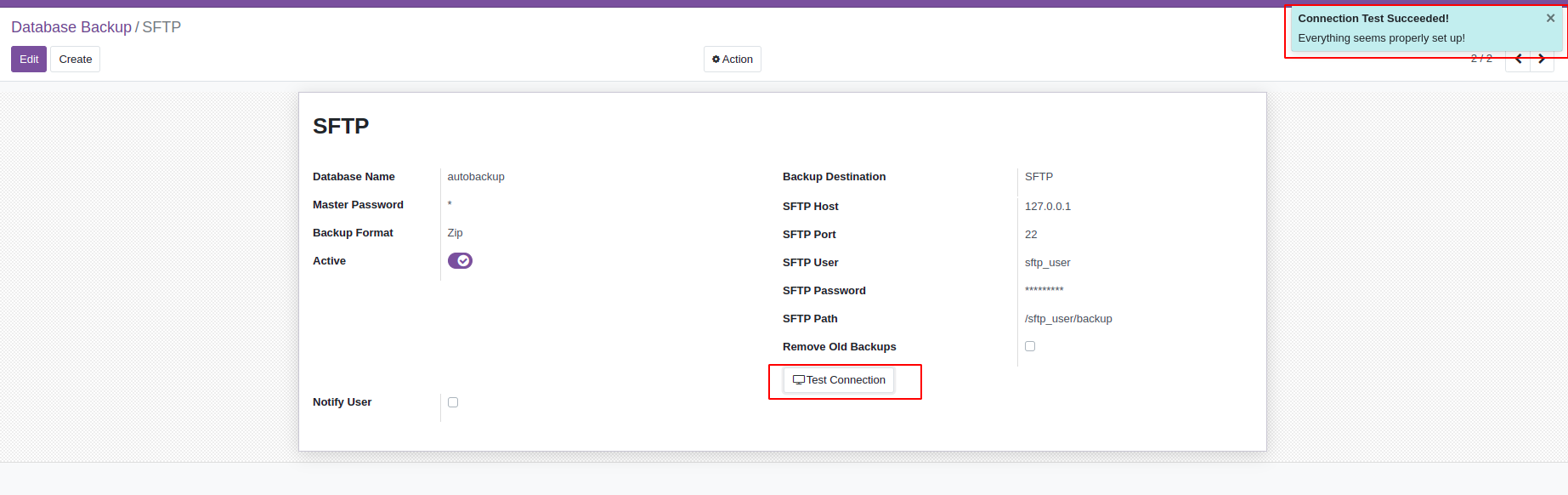Check the Remove Old Backups checkbox
The height and width of the screenshot is (495, 1568).
[1030, 346]
